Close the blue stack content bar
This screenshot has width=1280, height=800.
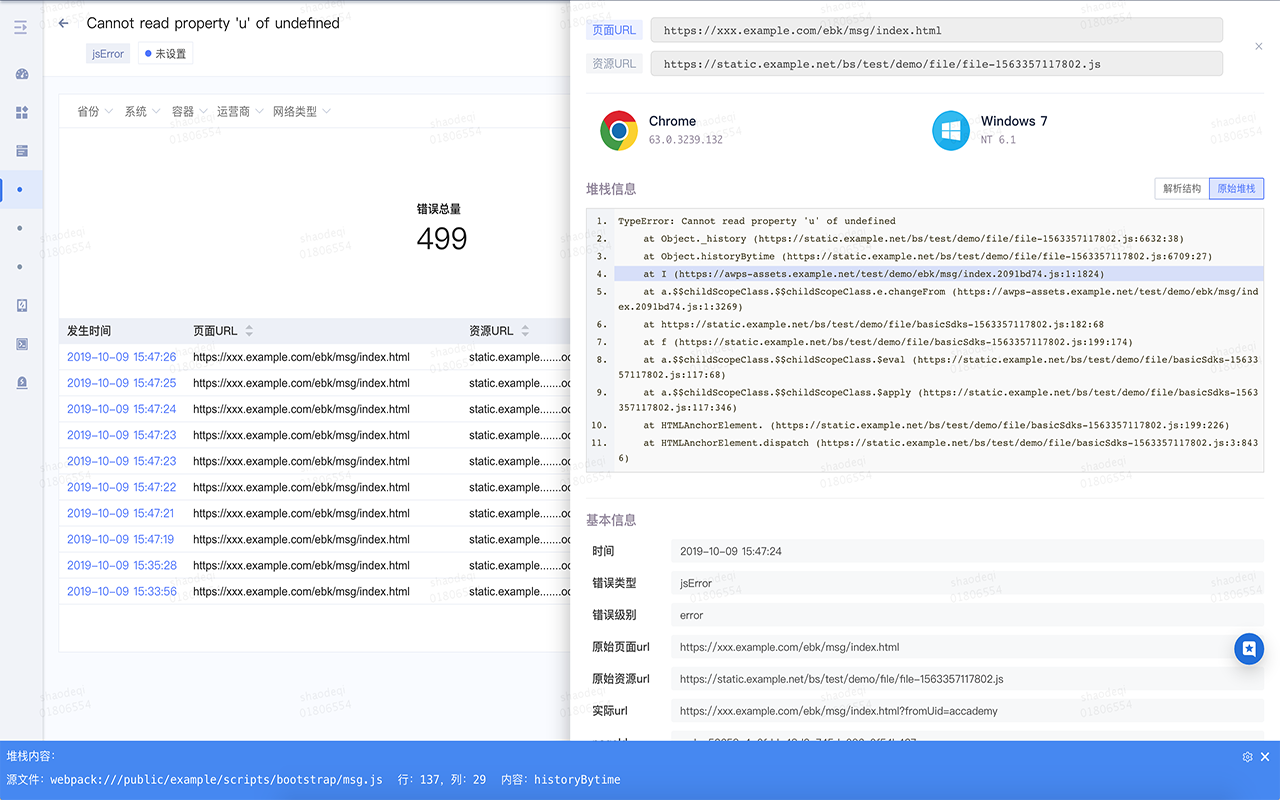1265,757
